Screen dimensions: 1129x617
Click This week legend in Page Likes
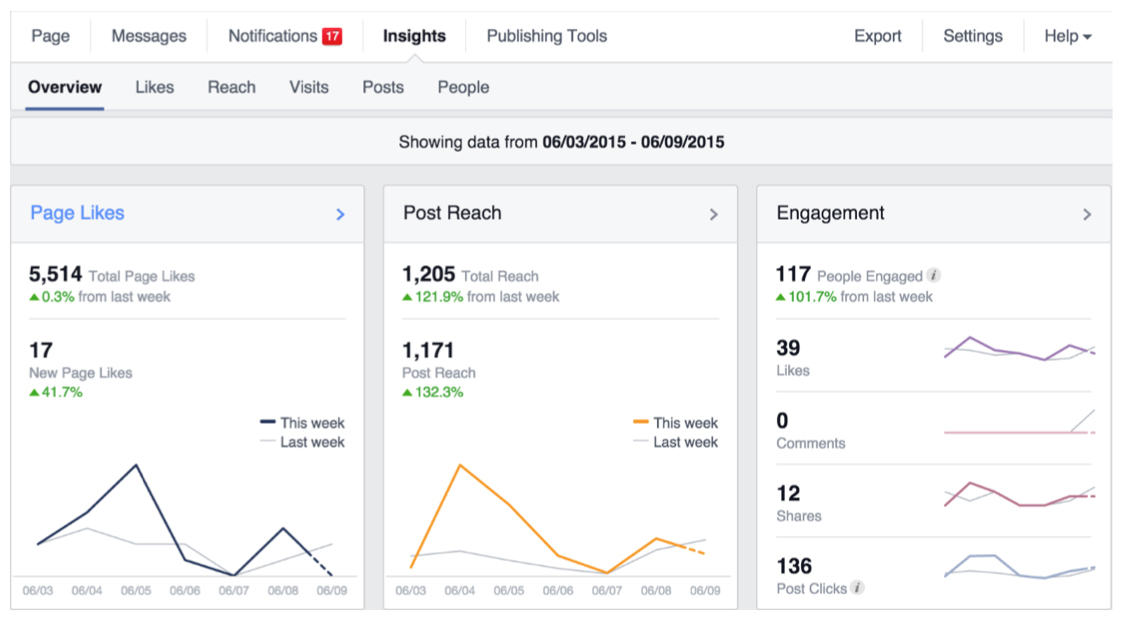point(302,423)
